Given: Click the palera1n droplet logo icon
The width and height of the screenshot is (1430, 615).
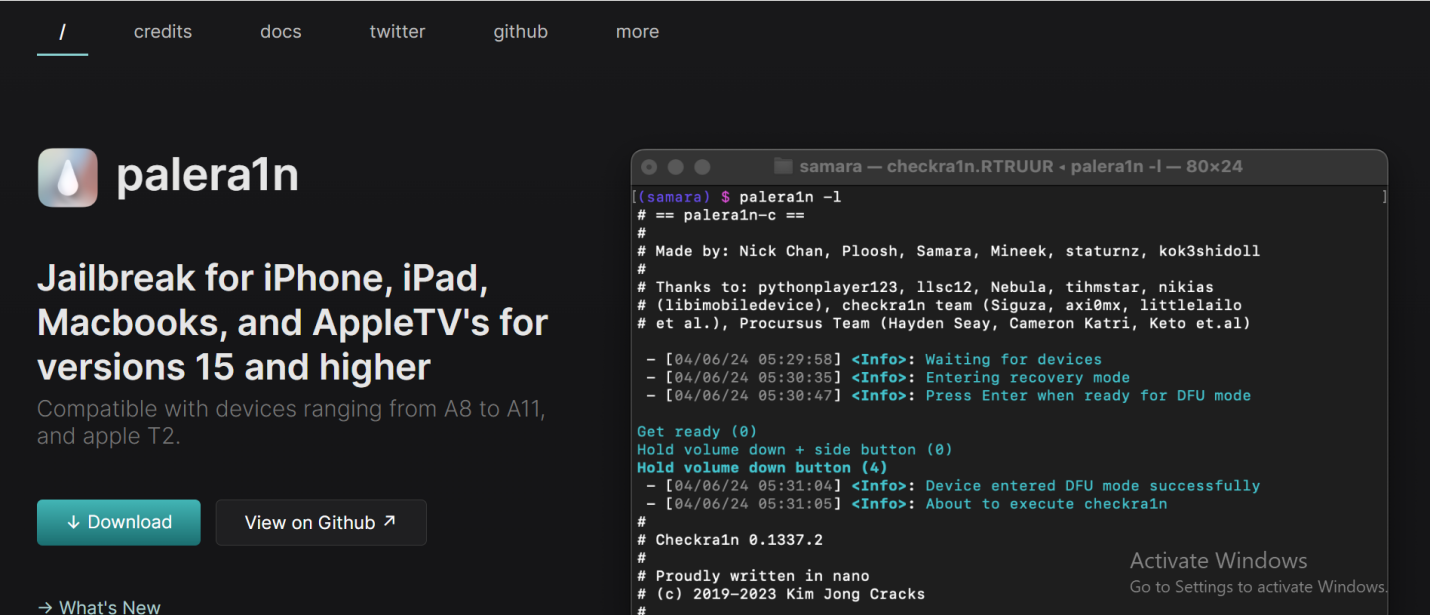Looking at the screenshot, I should pyautogui.click(x=68, y=178).
